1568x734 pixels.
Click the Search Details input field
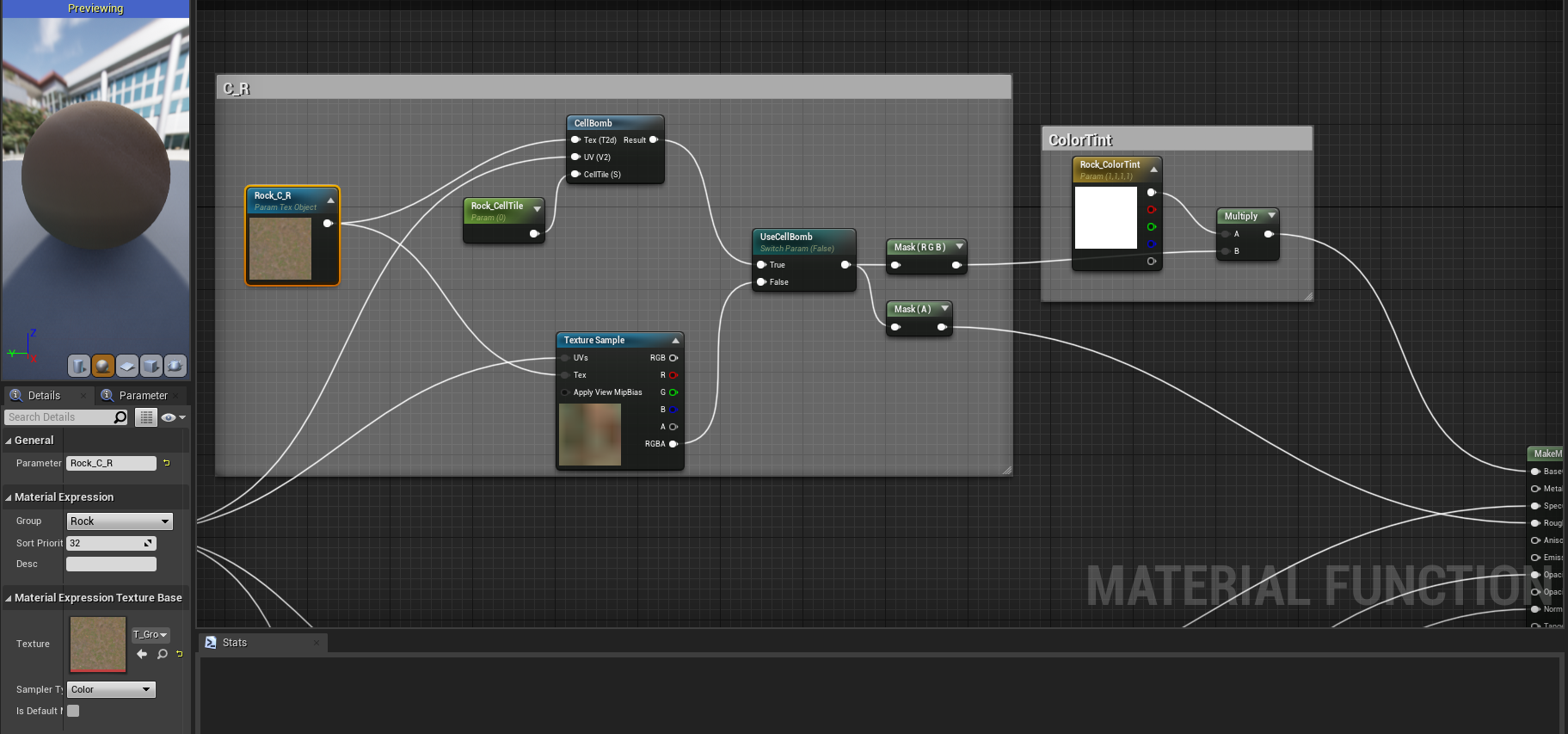pos(60,417)
